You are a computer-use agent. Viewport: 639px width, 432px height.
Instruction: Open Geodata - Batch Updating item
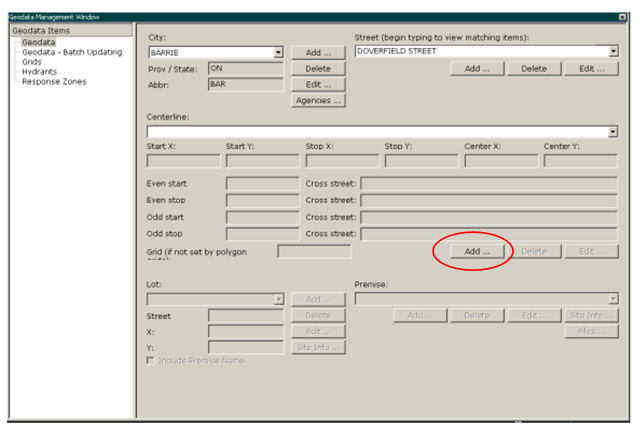click(72, 52)
